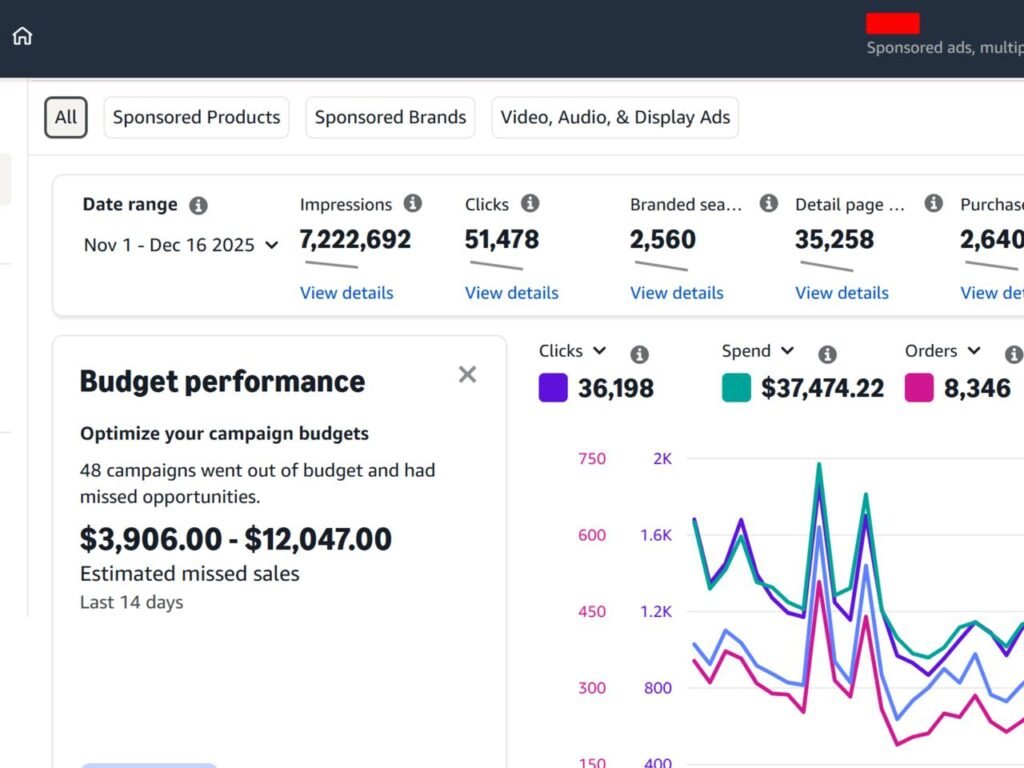This screenshot has height=768, width=1024.
Task: Click info icon beside Detail page views
Action: [934, 203]
